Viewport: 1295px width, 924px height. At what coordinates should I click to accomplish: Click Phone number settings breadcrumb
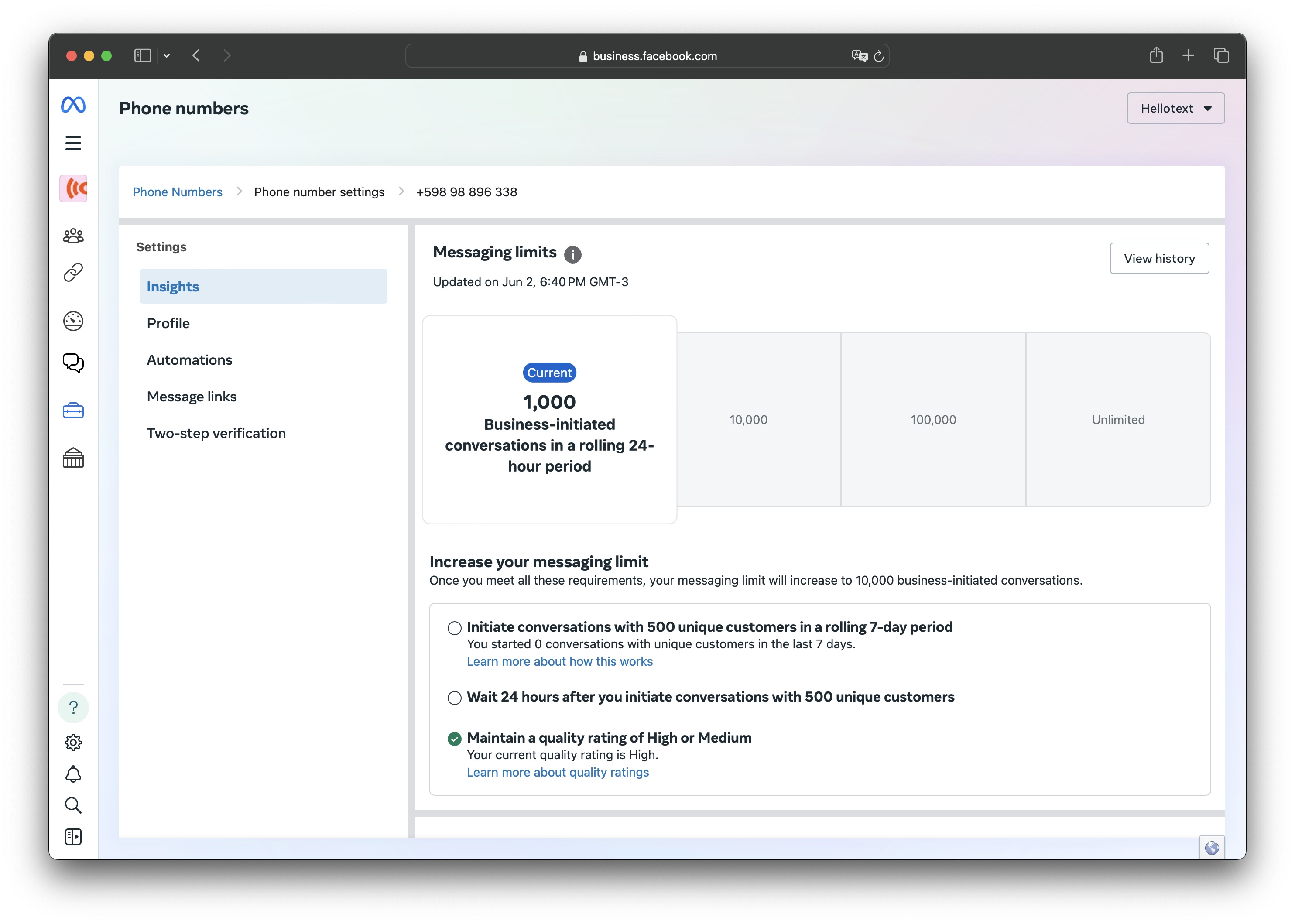(x=319, y=192)
